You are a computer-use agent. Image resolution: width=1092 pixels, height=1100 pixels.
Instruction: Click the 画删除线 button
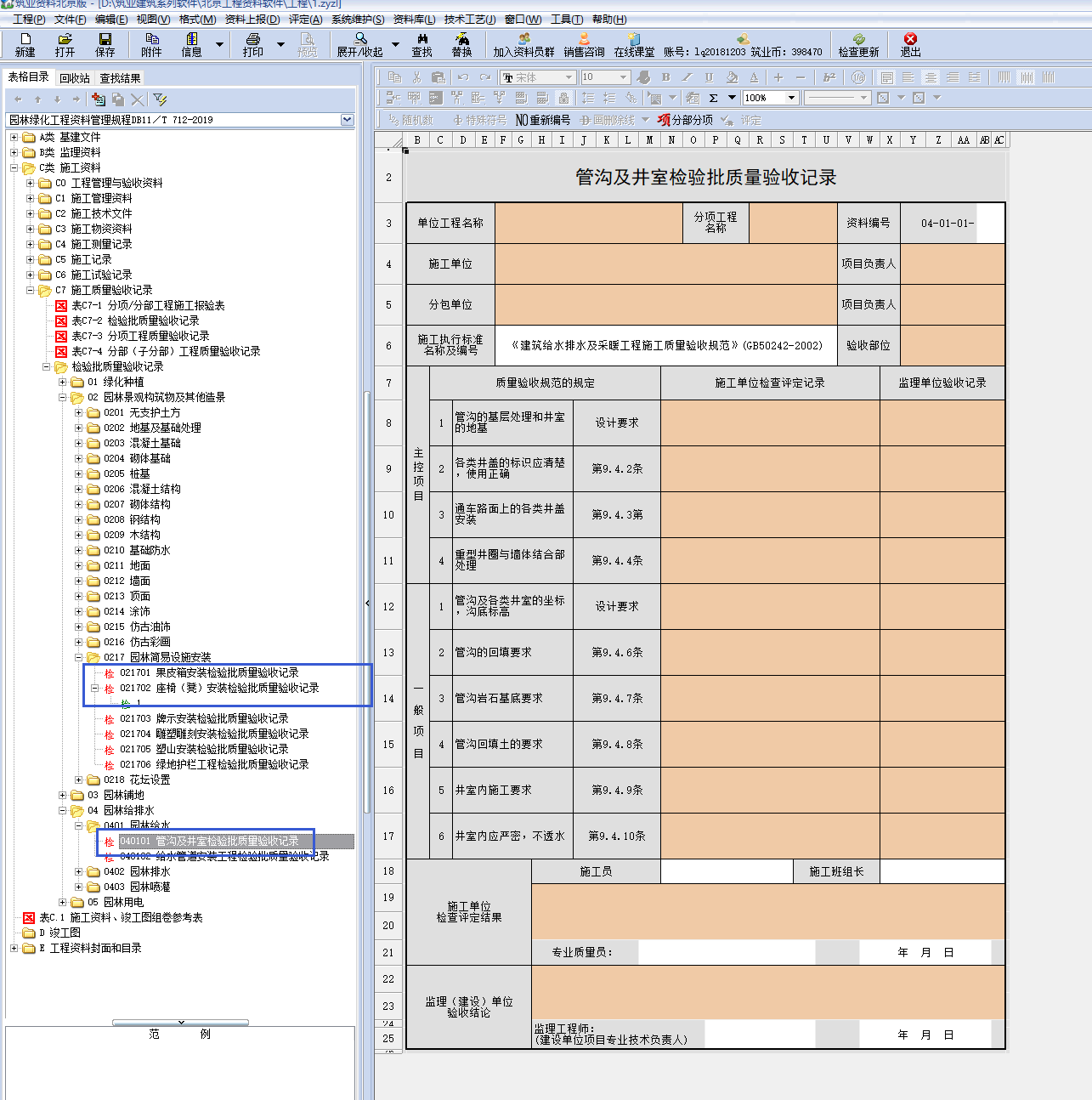(607, 120)
